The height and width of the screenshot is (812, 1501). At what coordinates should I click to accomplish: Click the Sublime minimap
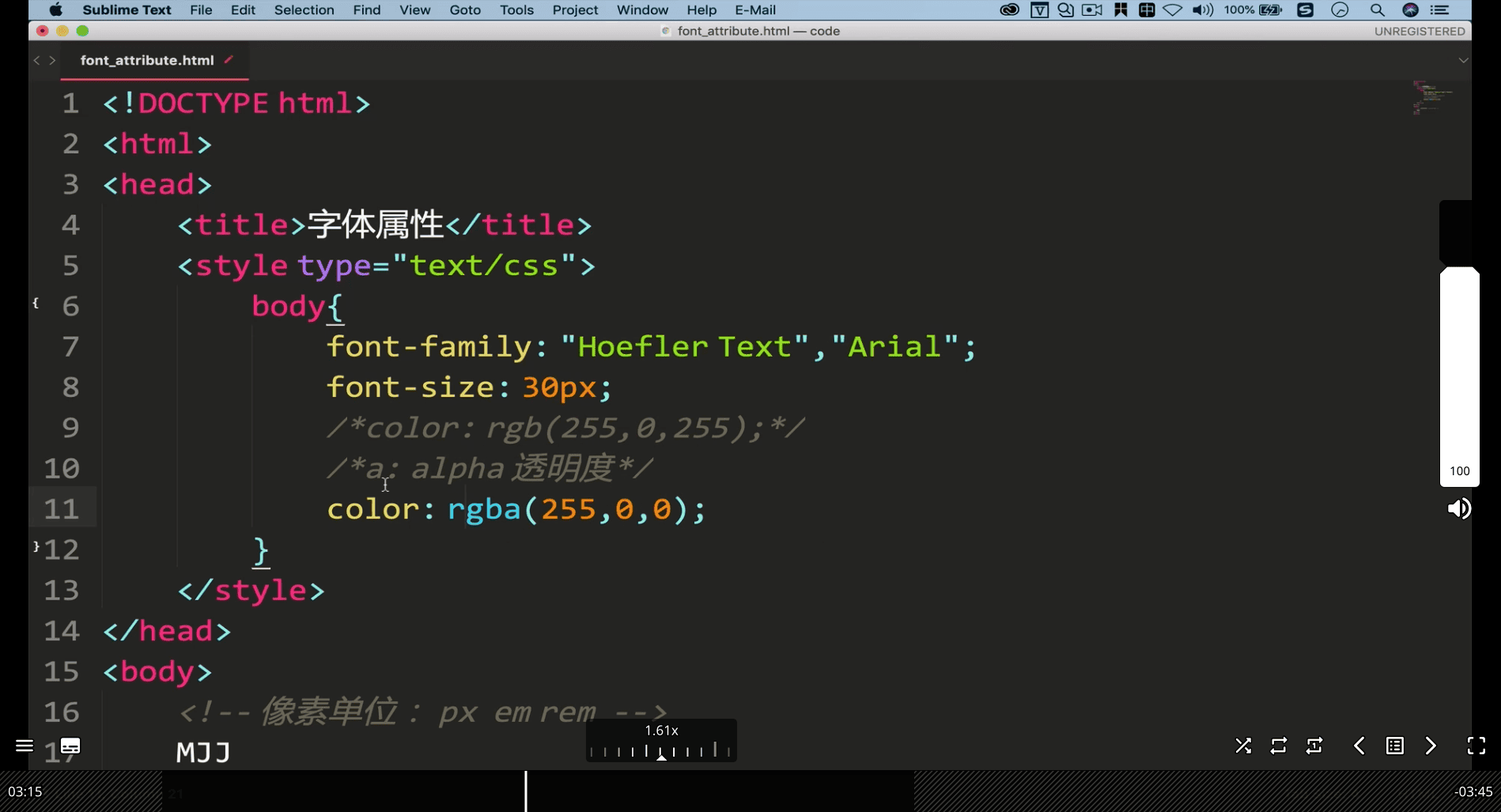coord(1433,97)
